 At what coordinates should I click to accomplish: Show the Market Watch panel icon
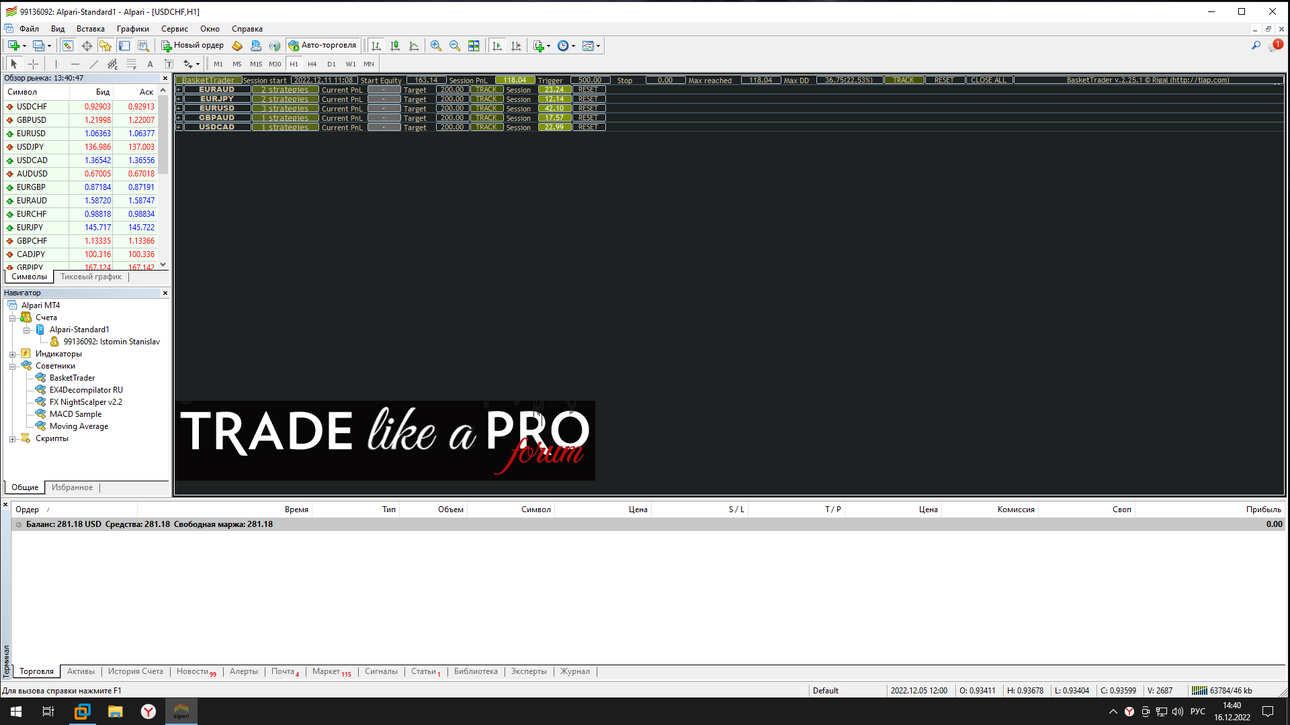point(67,45)
